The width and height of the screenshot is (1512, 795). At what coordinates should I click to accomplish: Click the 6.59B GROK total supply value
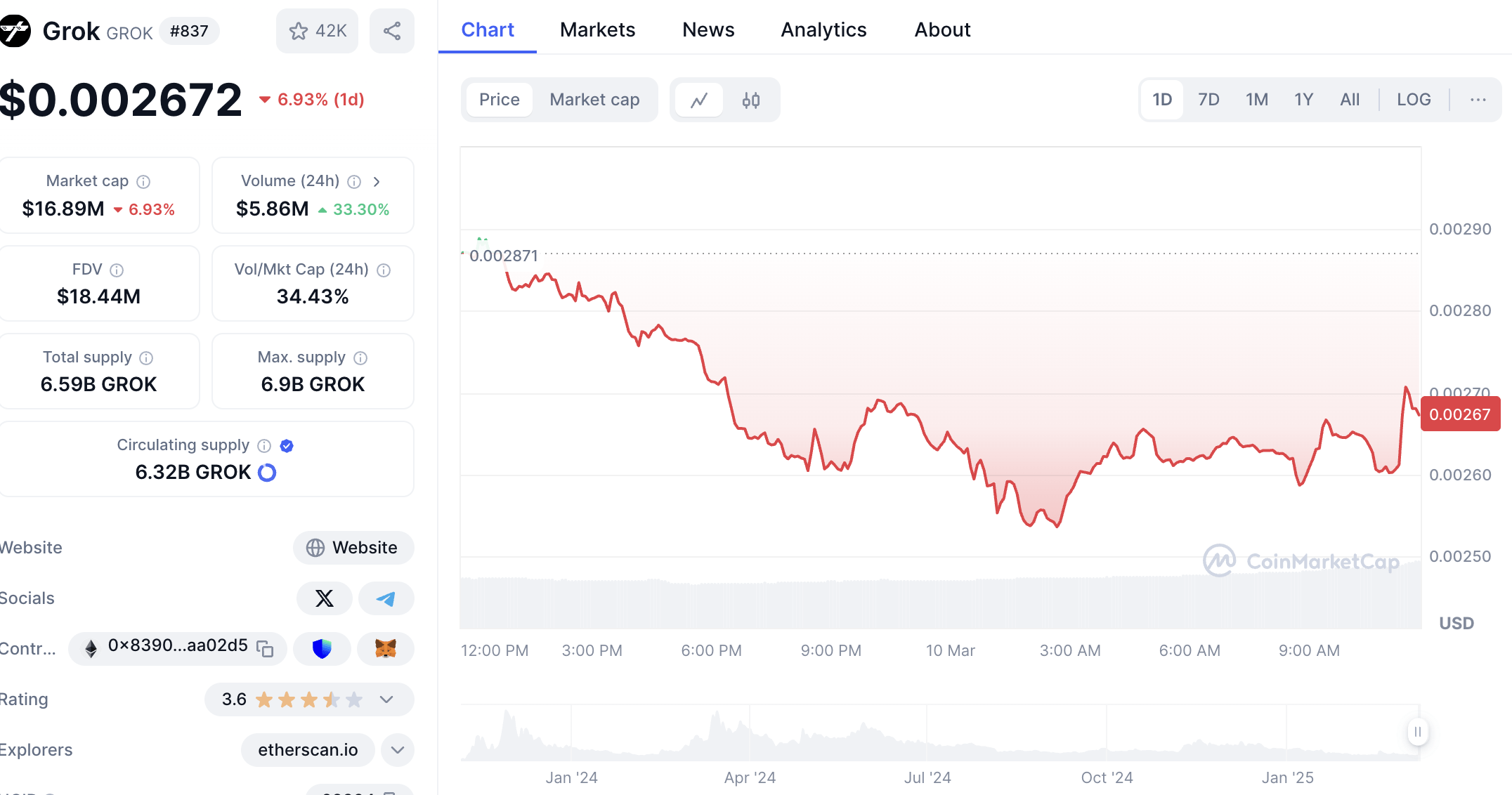coord(99,384)
